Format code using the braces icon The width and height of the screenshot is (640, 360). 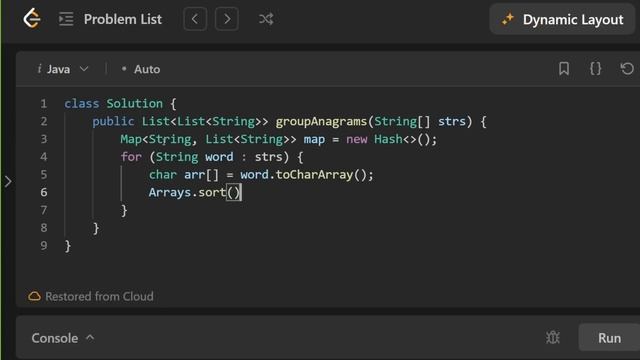click(x=596, y=69)
